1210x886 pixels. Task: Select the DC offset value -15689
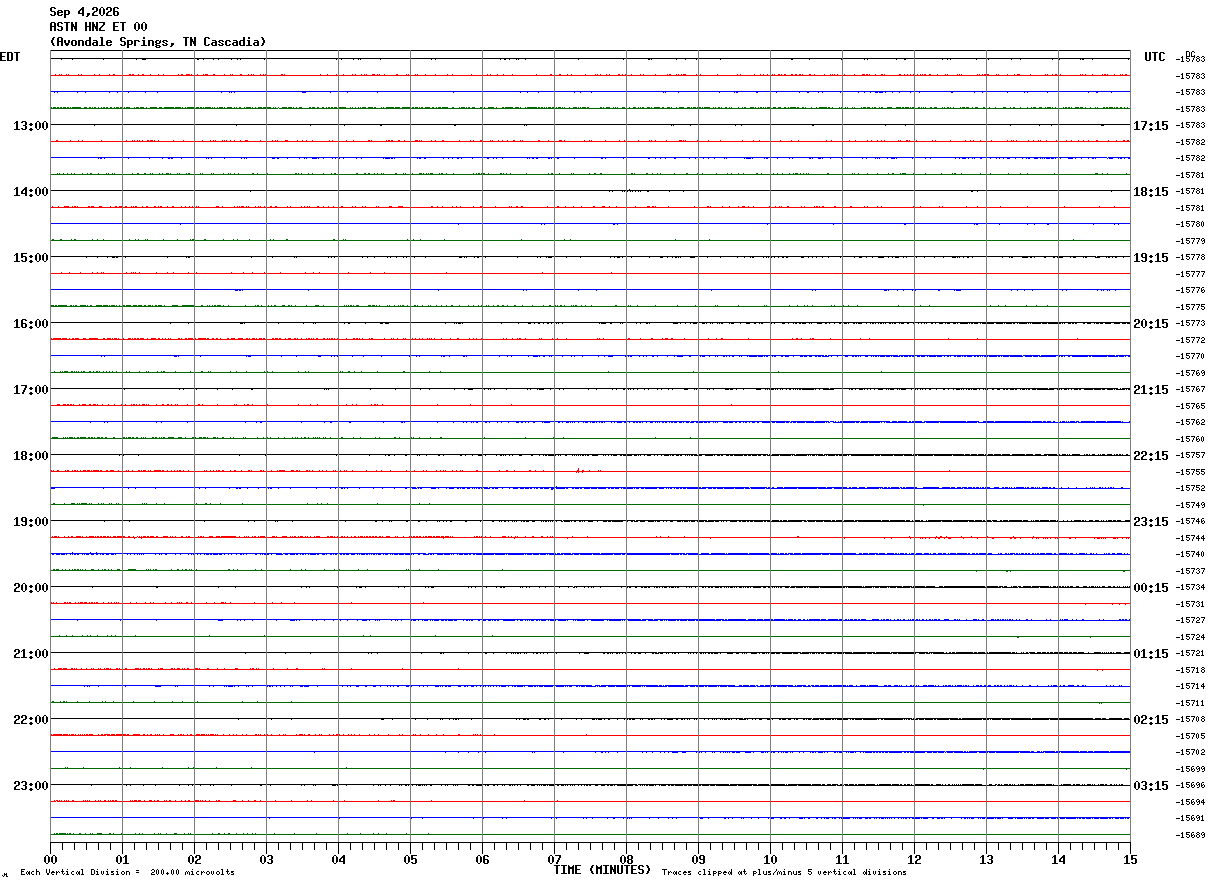(x=1191, y=835)
